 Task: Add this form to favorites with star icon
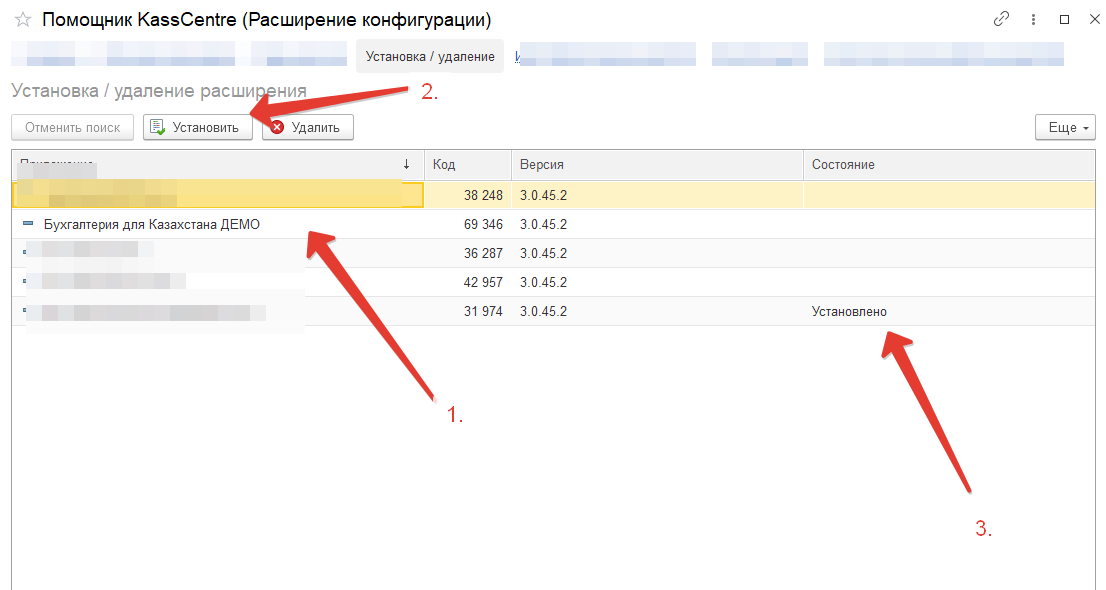point(23,20)
